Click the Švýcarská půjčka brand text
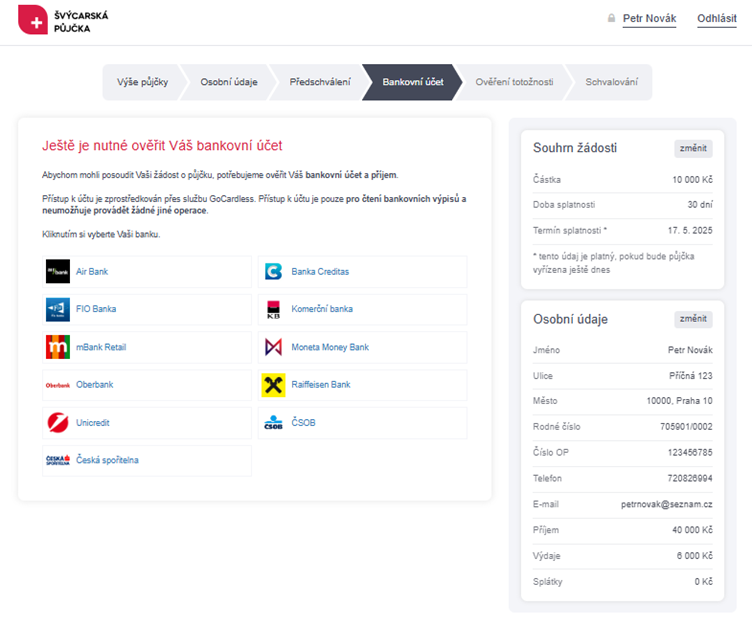This screenshot has height=625, width=752. (x=81, y=22)
